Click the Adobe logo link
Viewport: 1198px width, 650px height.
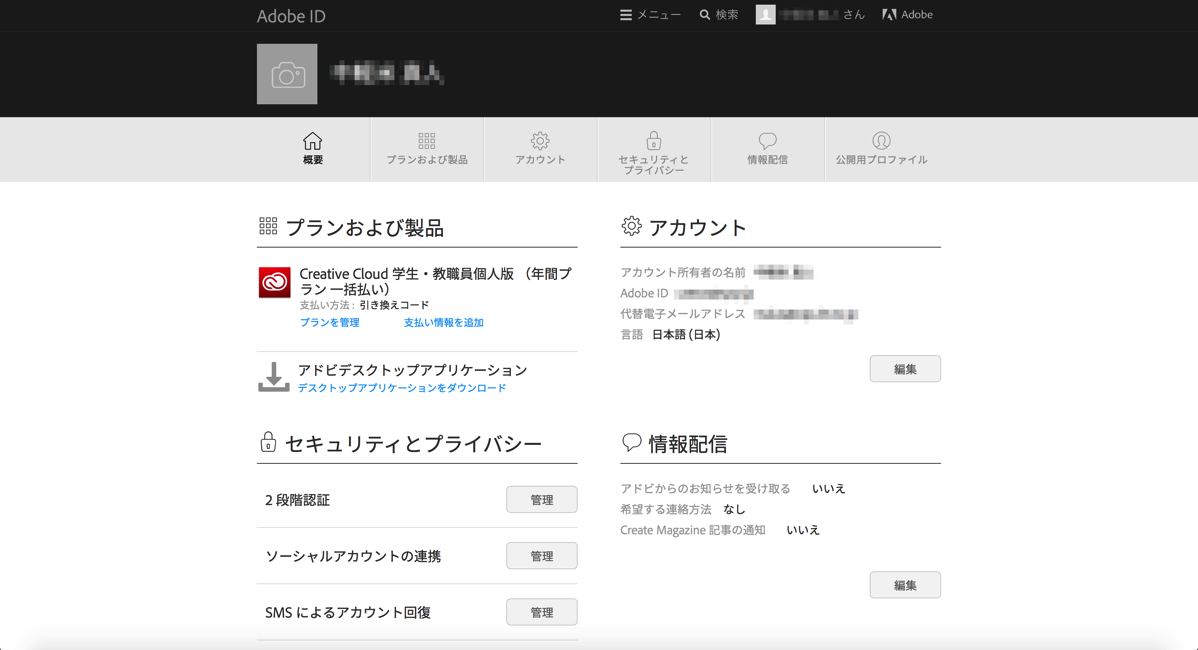point(907,15)
